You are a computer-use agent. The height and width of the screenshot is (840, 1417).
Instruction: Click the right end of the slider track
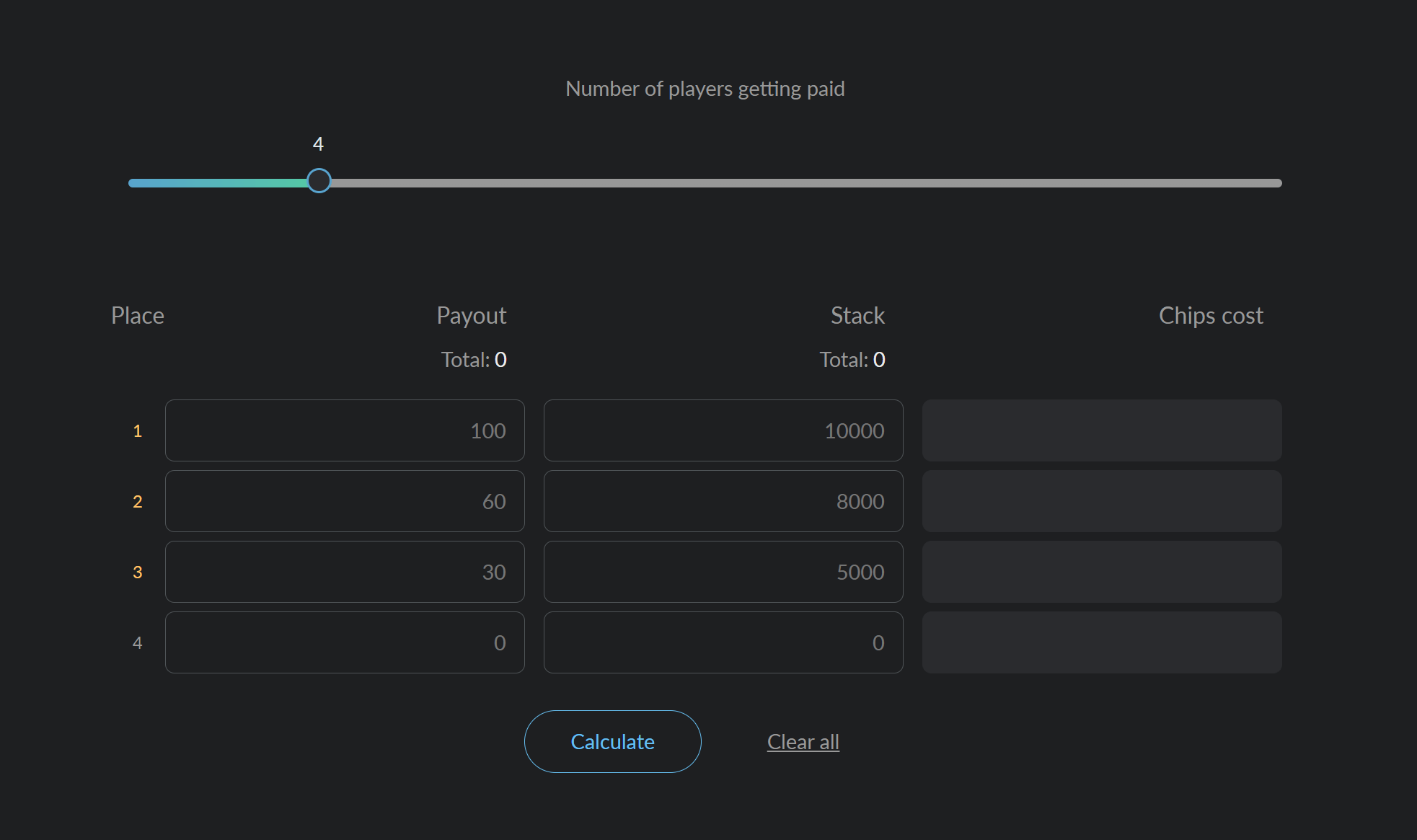(x=1276, y=183)
